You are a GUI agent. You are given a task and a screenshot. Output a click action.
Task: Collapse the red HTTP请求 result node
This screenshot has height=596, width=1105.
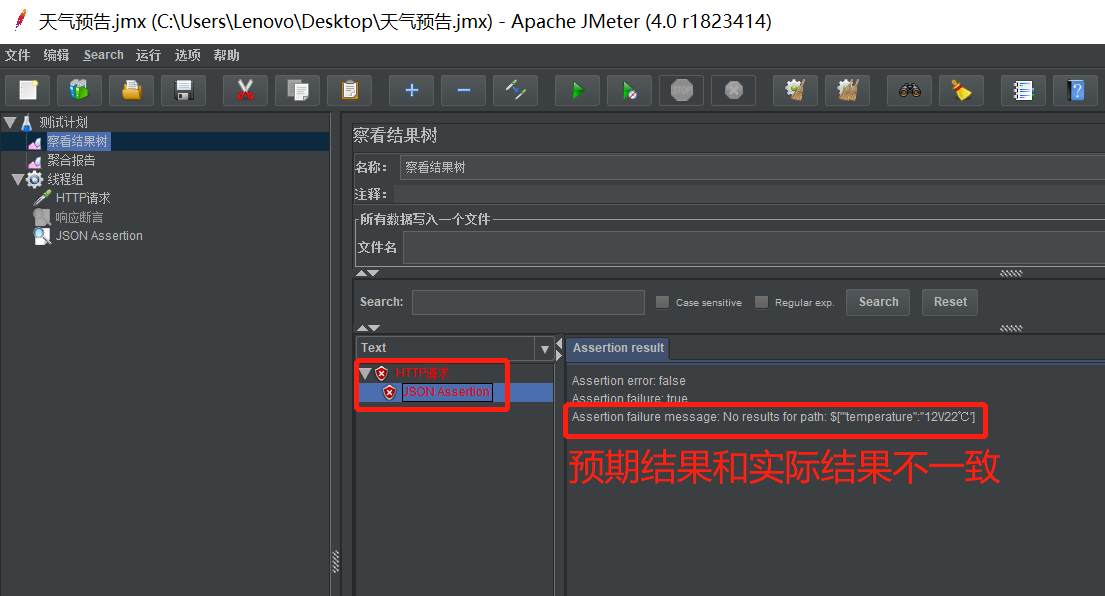[x=365, y=373]
